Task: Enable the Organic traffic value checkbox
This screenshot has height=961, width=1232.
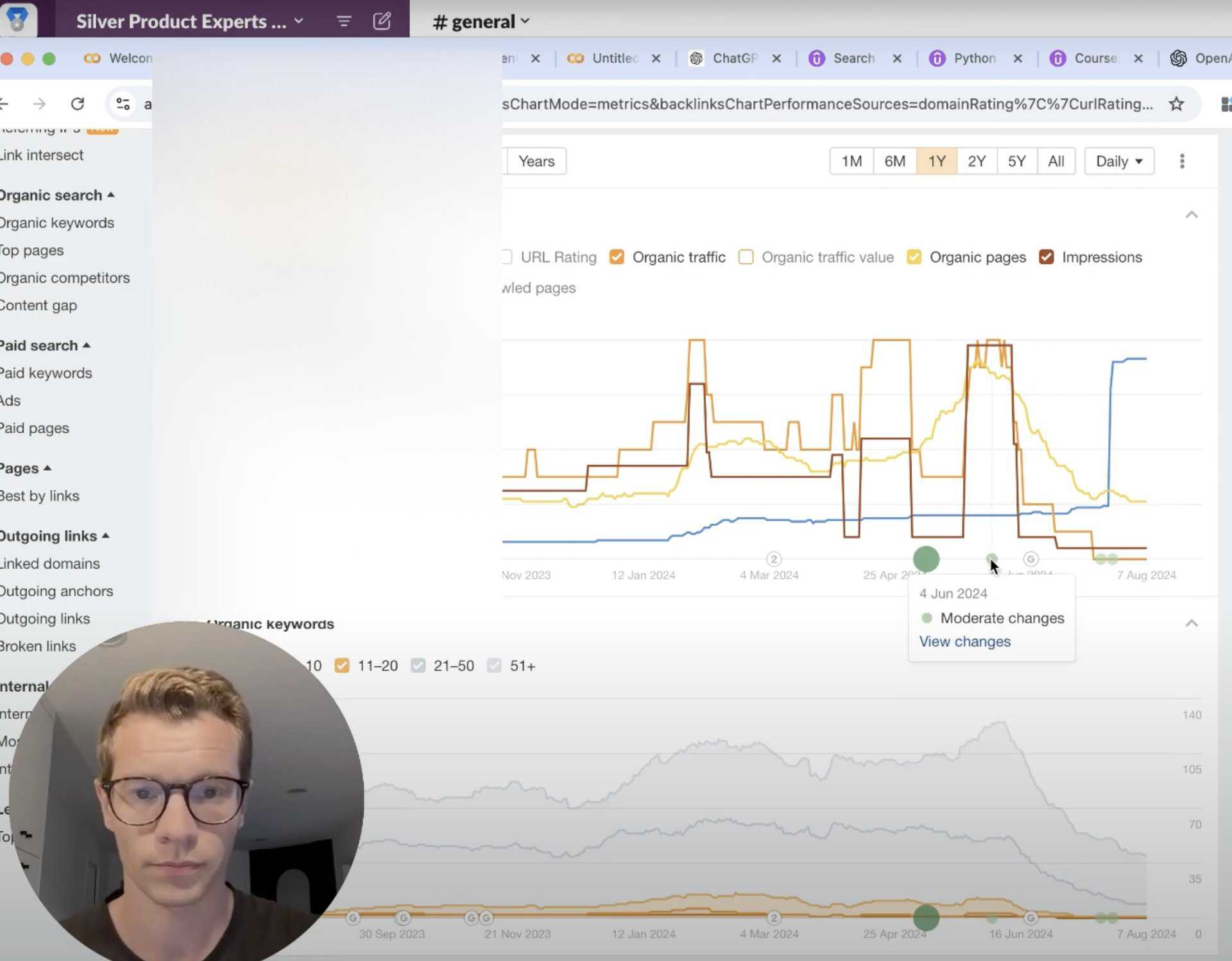Action: click(x=746, y=257)
